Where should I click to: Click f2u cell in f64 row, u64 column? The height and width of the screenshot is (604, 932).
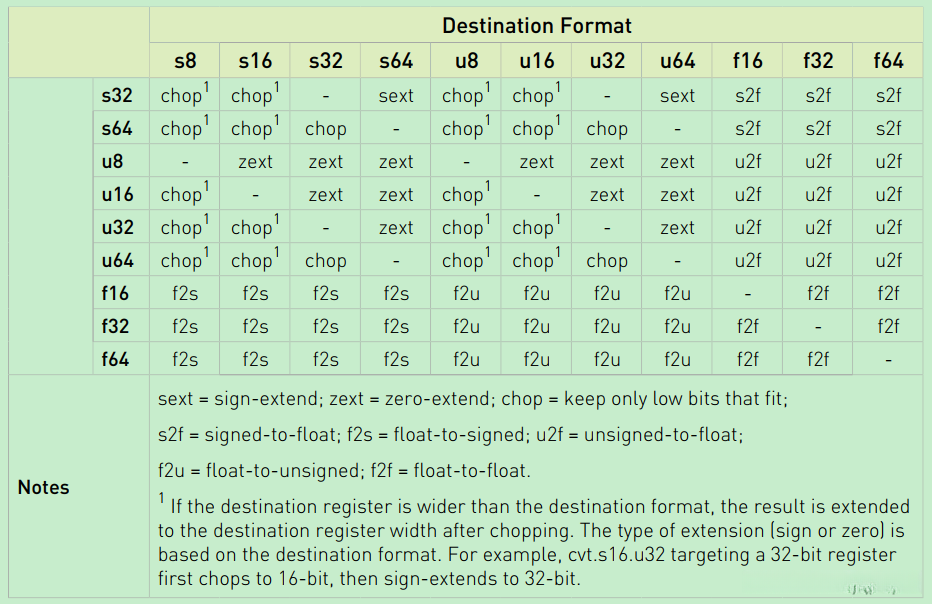point(677,360)
